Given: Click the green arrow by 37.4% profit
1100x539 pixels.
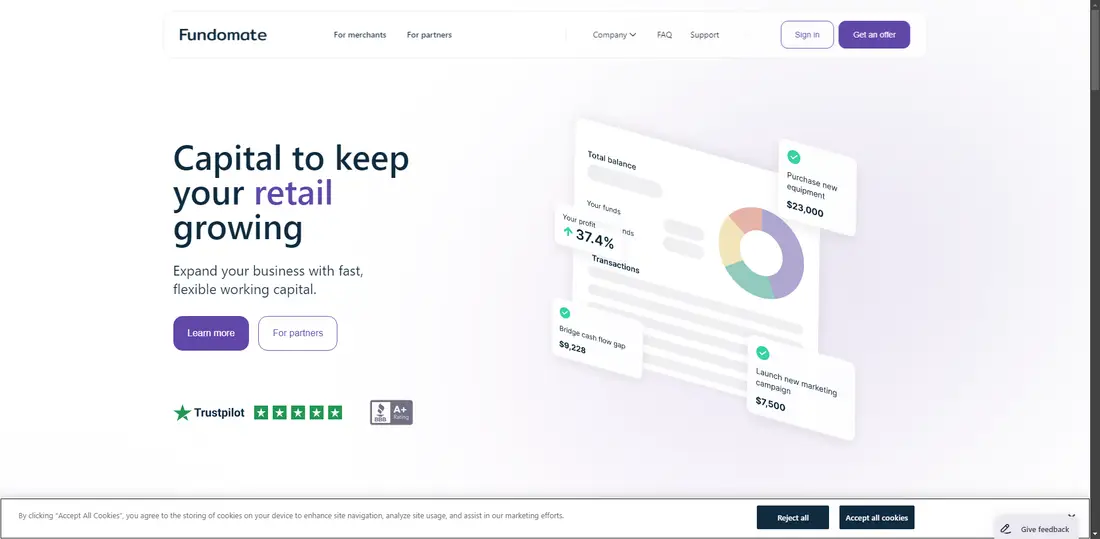Looking at the screenshot, I should point(568,232).
